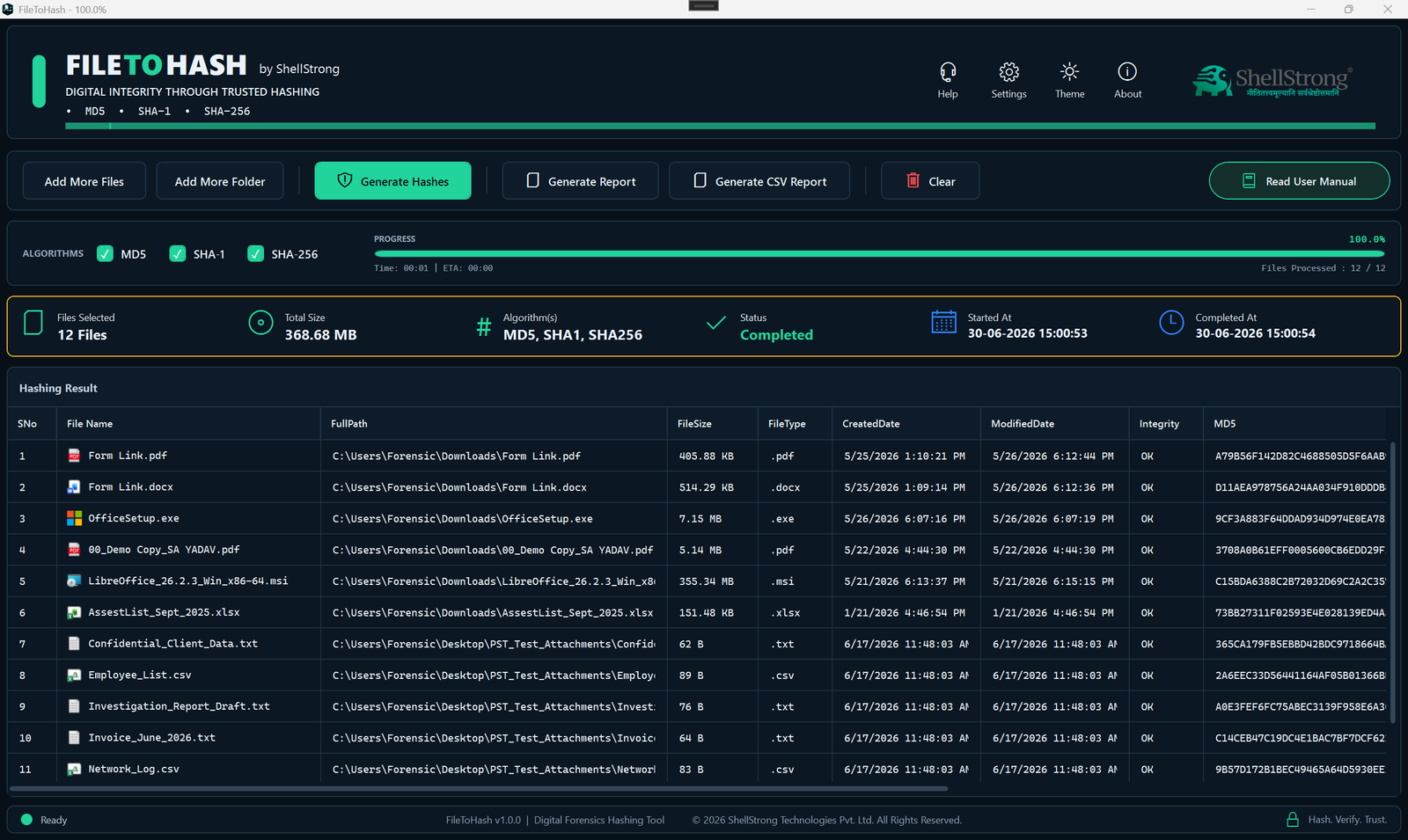1408x840 pixels.
Task: Click the 368.68 MB total size value
Action: [x=320, y=335]
